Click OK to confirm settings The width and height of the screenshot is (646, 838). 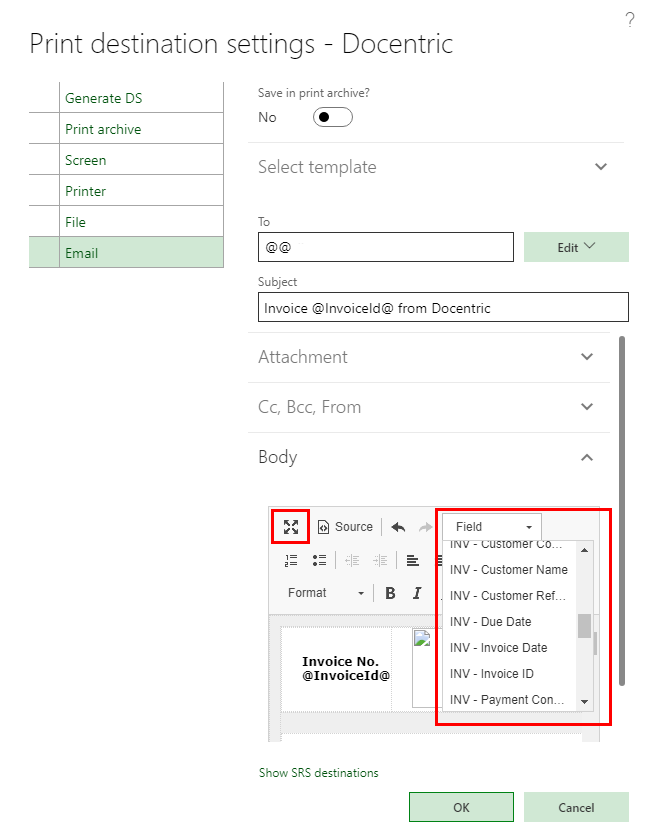click(461, 808)
